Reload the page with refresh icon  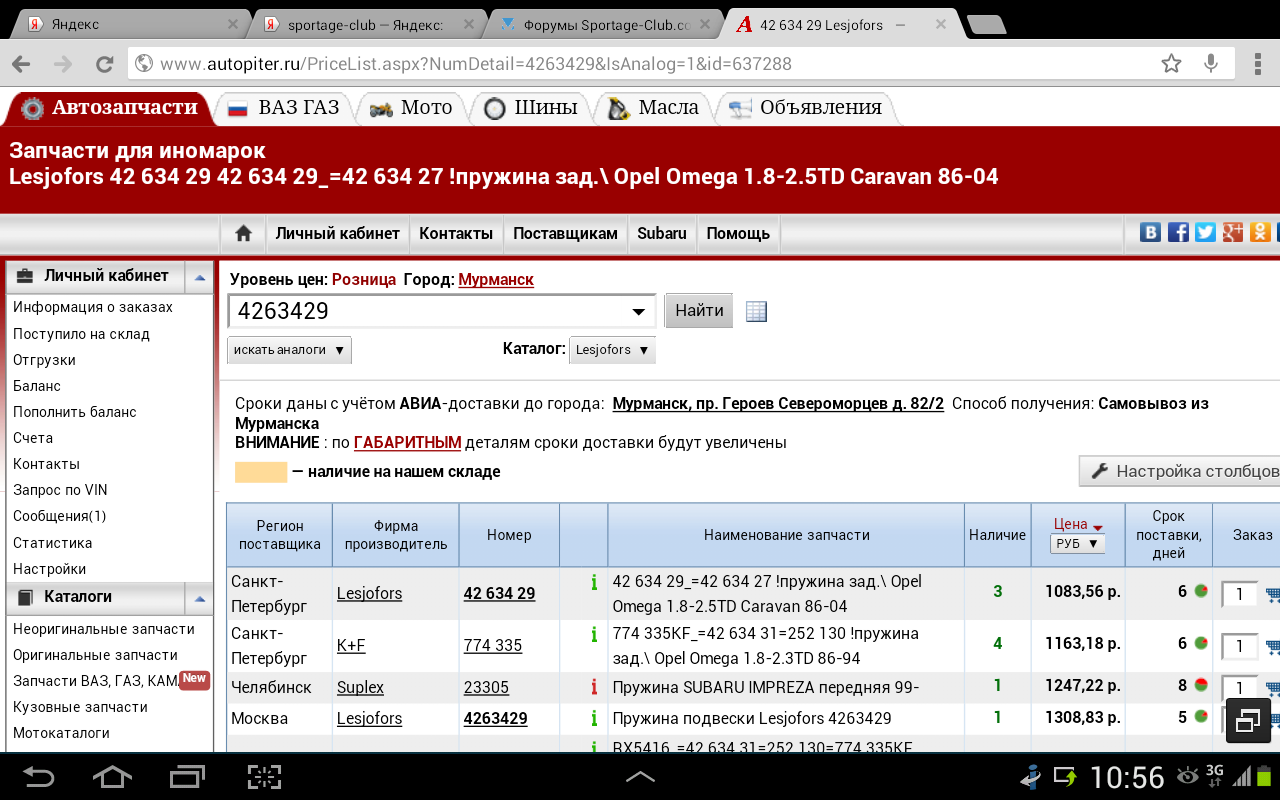click(x=104, y=64)
